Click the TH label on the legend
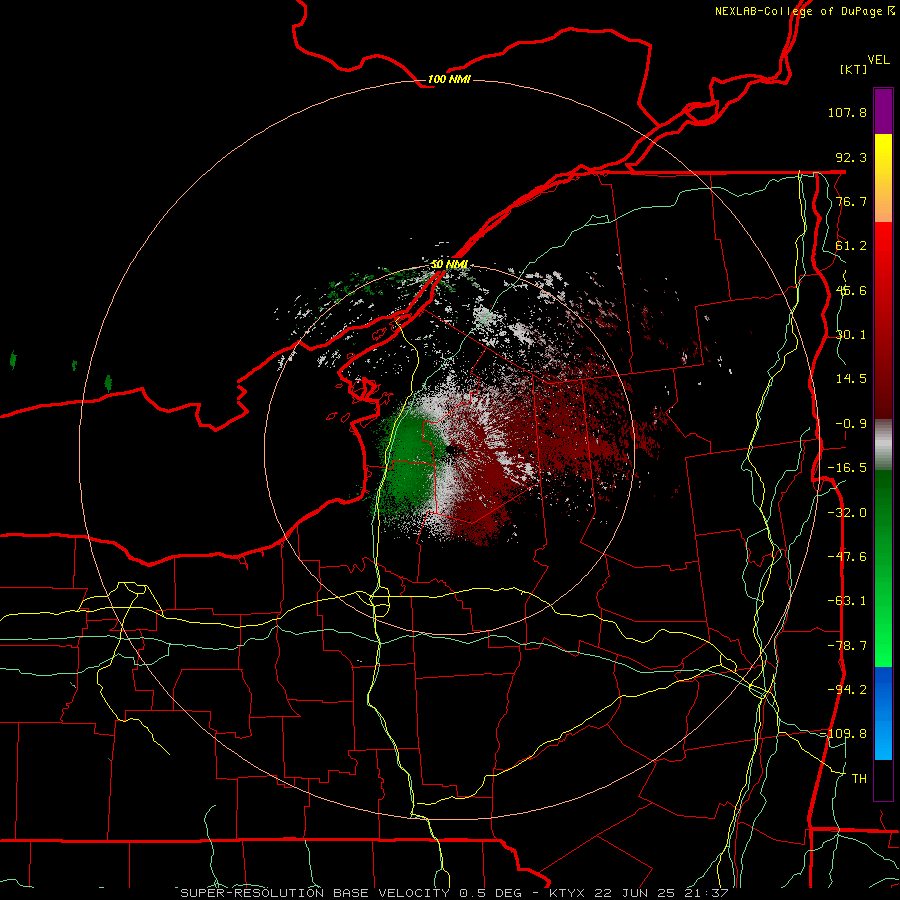 [x=859, y=779]
